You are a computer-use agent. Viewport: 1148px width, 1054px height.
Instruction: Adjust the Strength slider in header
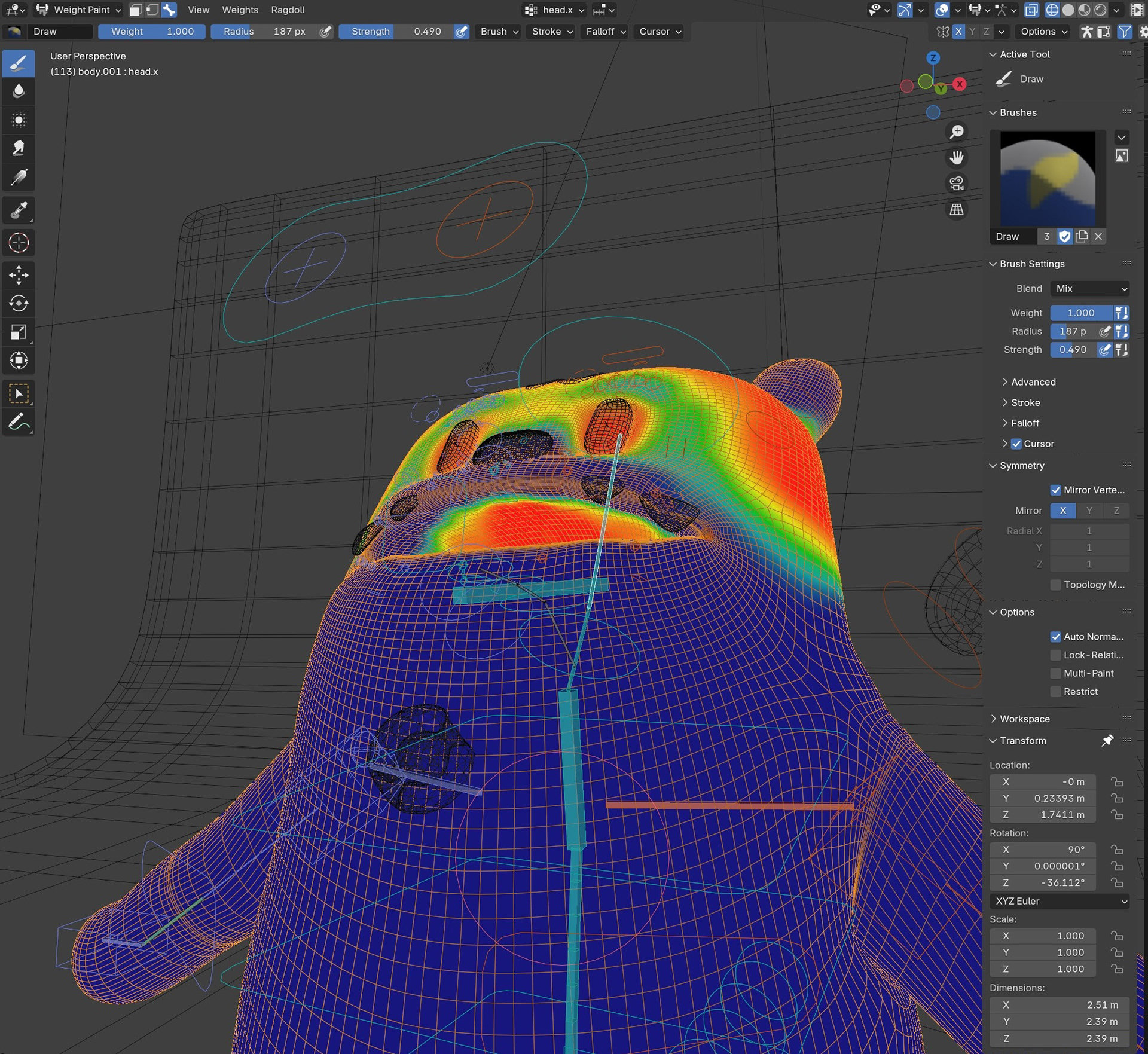396,32
